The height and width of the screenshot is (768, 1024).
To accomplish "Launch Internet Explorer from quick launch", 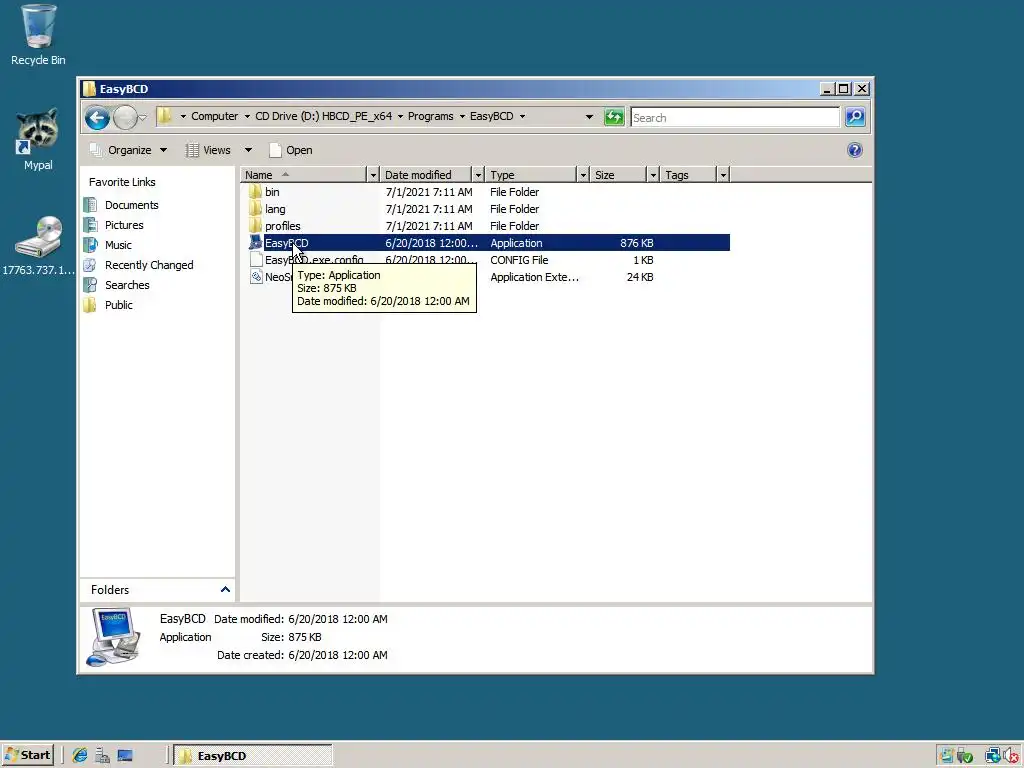I will [x=80, y=756].
